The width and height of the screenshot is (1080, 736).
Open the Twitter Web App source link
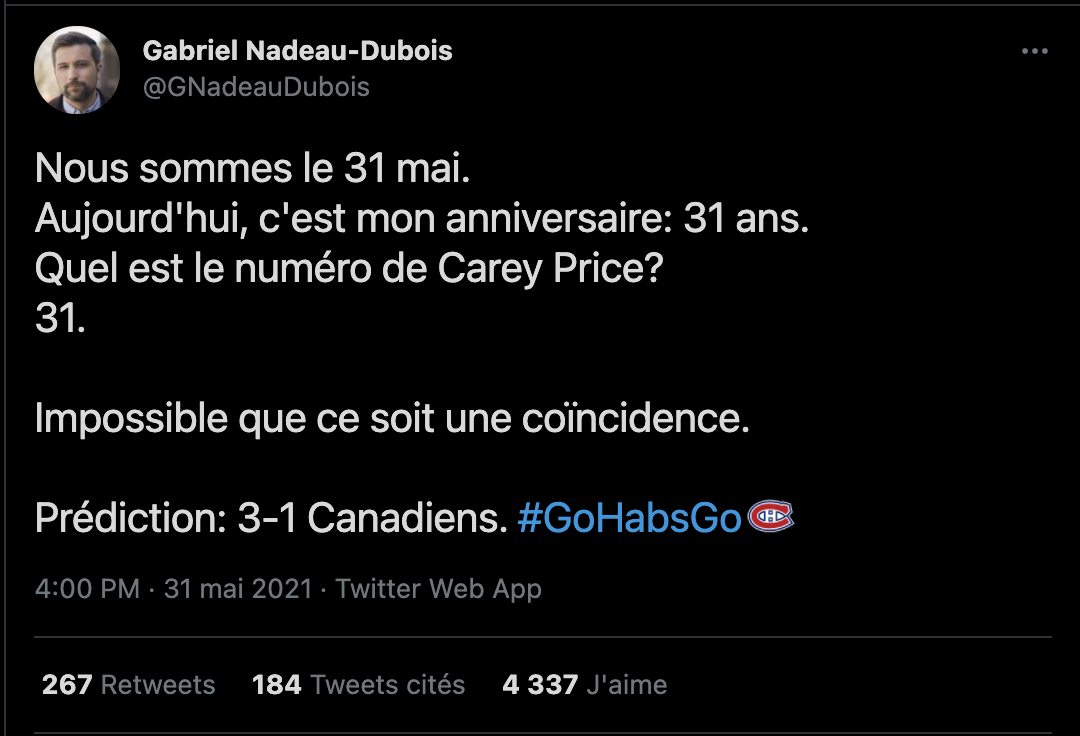(438, 589)
